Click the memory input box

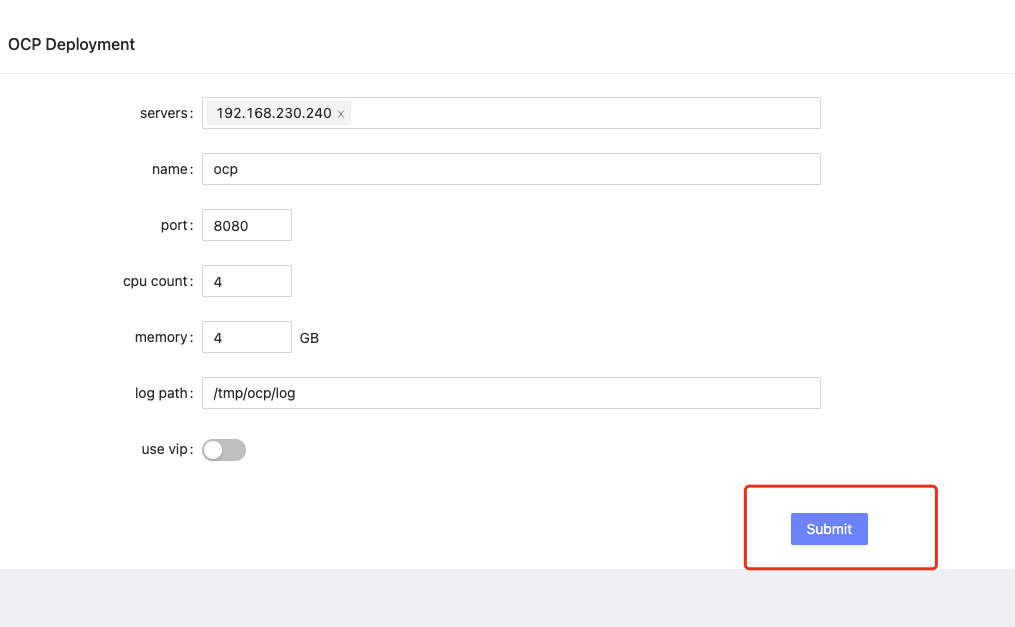pyautogui.click(x=247, y=337)
